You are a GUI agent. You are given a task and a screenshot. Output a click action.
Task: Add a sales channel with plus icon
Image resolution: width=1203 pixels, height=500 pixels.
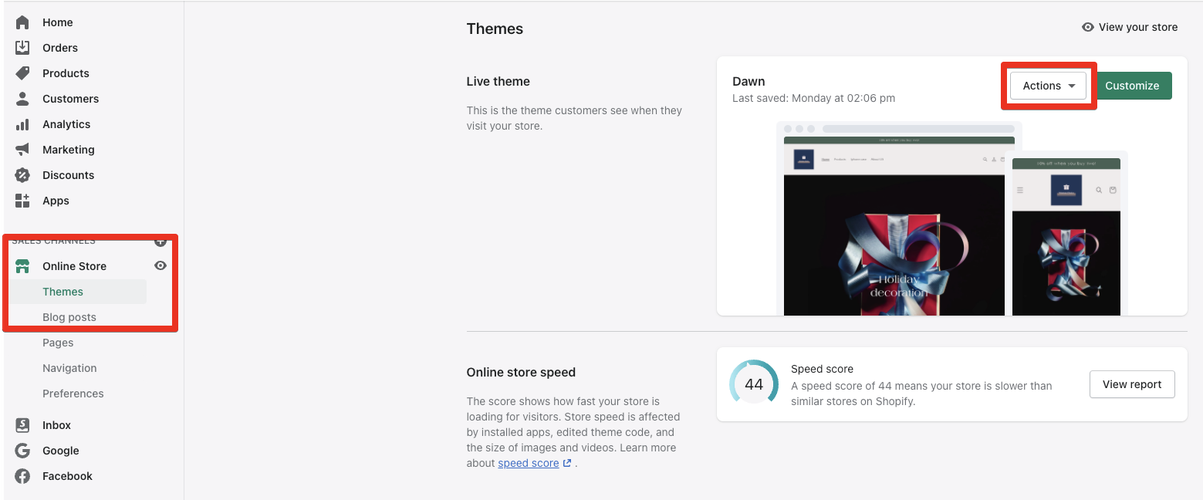(161, 241)
